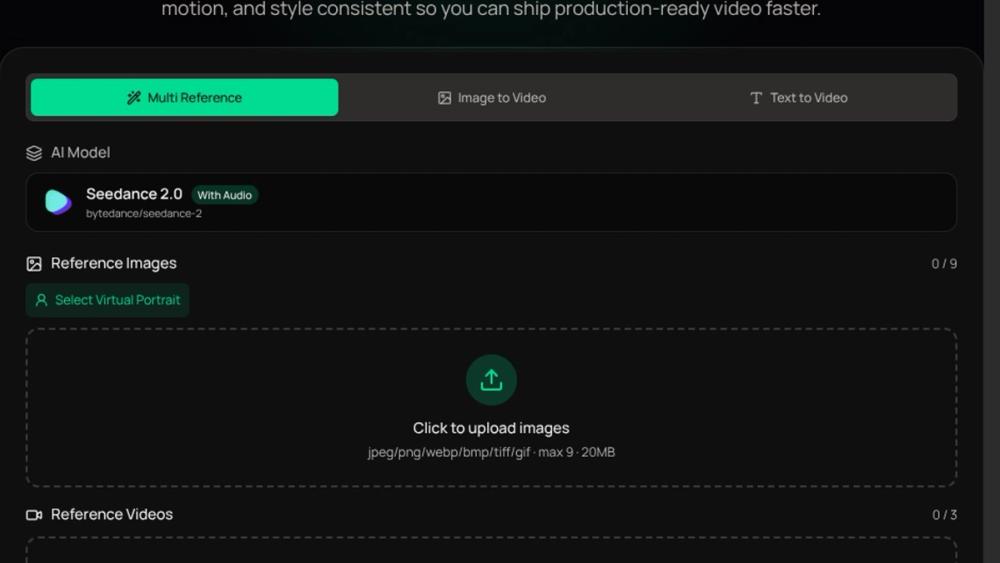Open the Seedance 2.0 model selector
1000x563 pixels.
tap(491, 202)
